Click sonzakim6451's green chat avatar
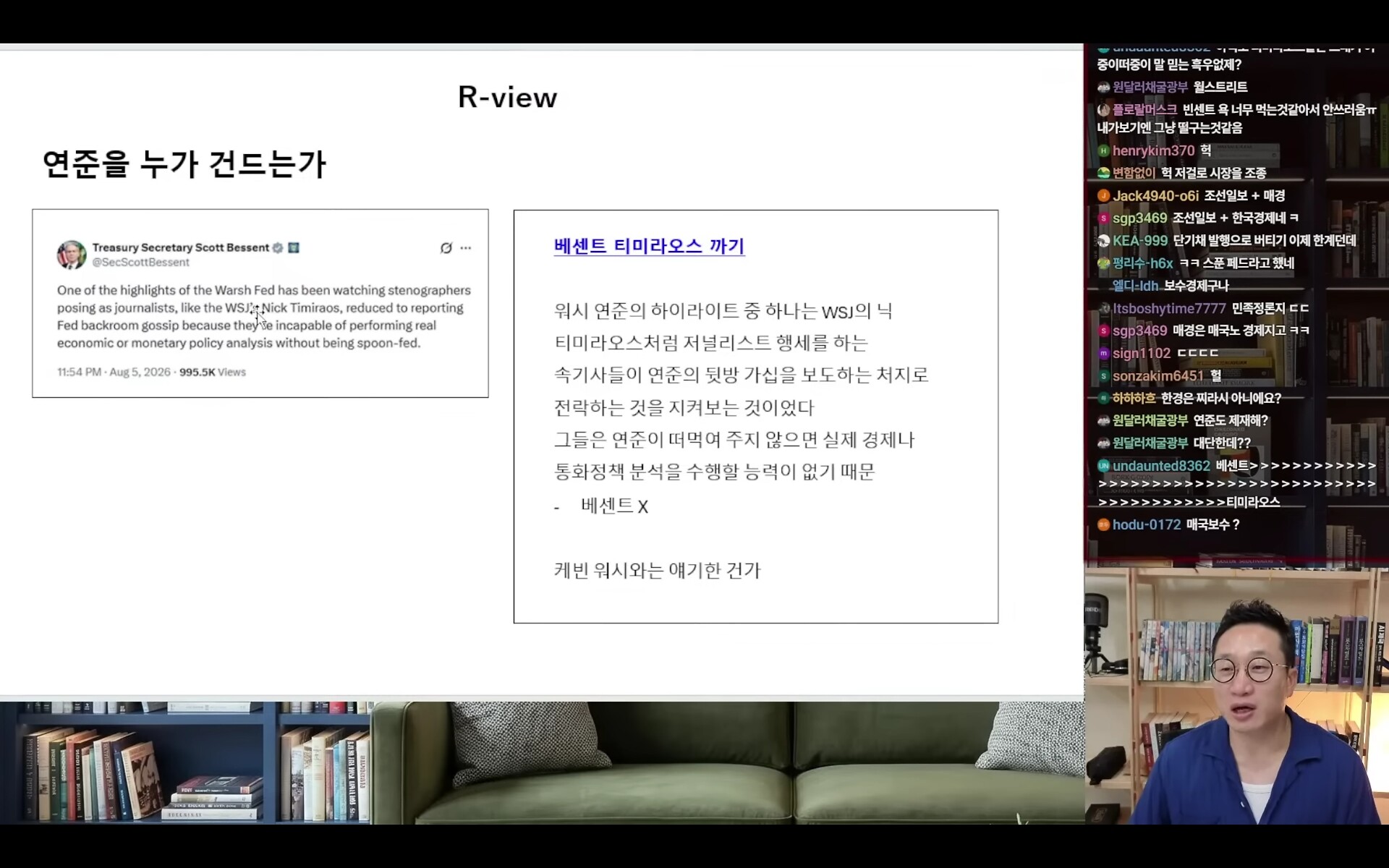The width and height of the screenshot is (1389, 868). click(1103, 376)
